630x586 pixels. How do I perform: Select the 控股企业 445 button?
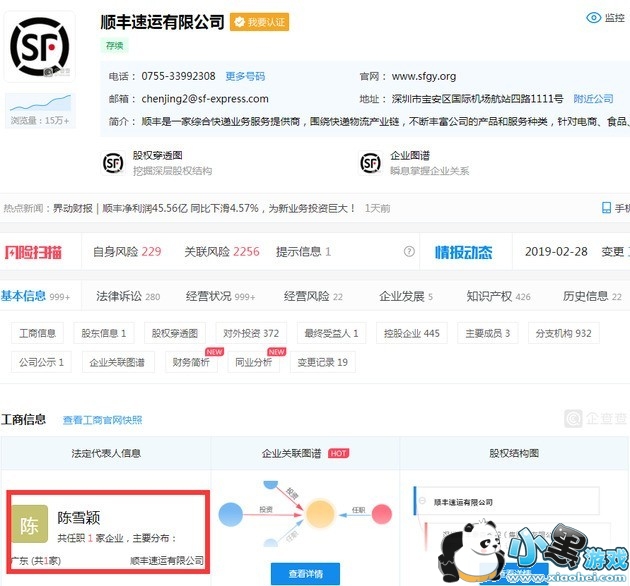pyautogui.click(x=412, y=333)
